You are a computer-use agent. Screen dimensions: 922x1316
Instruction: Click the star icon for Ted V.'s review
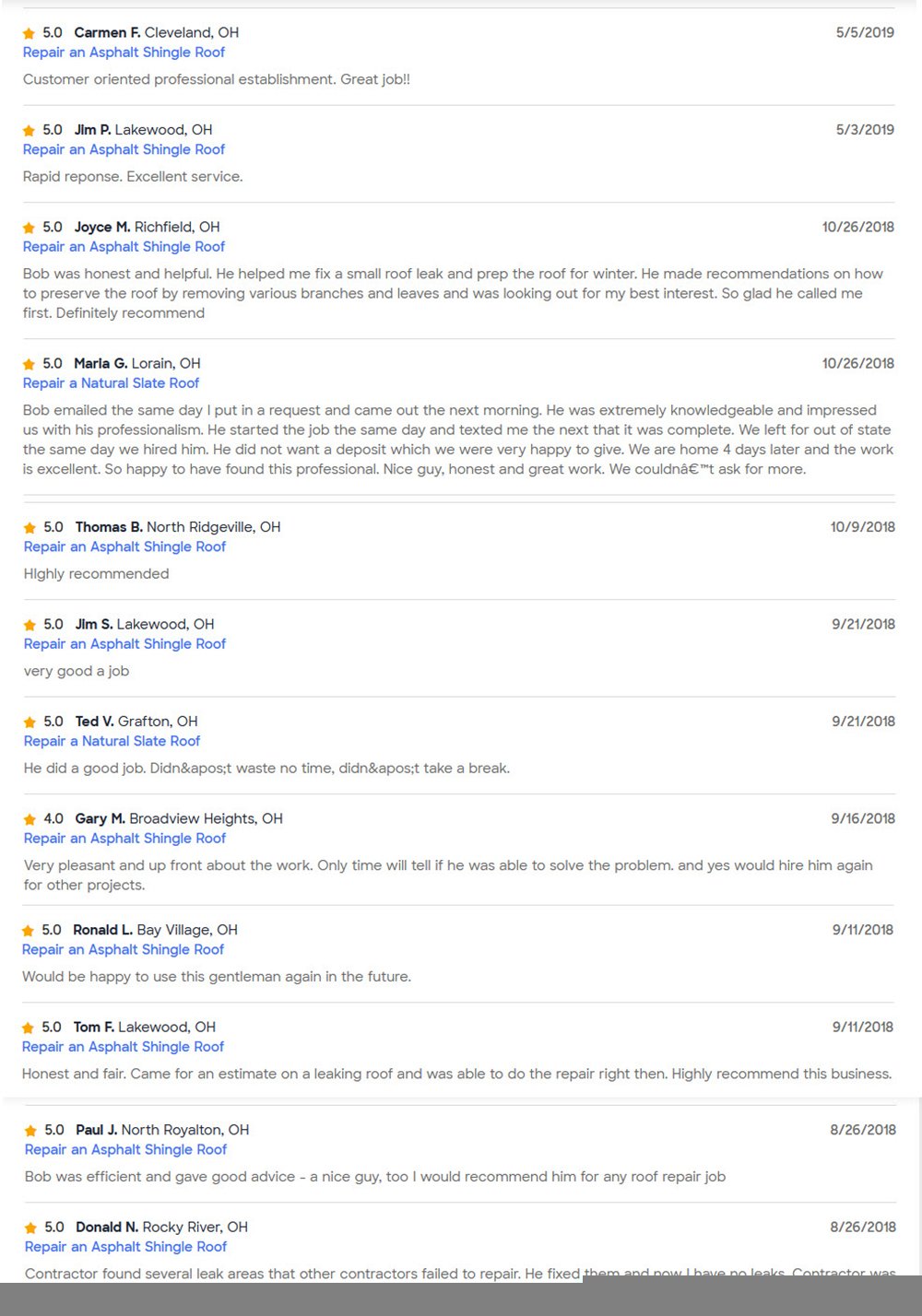(30, 723)
